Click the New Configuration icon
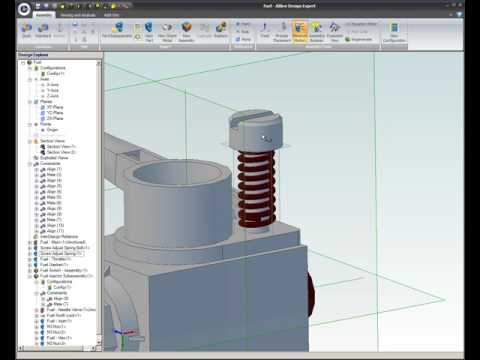The height and width of the screenshot is (360, 480). (x=394, y=32)
